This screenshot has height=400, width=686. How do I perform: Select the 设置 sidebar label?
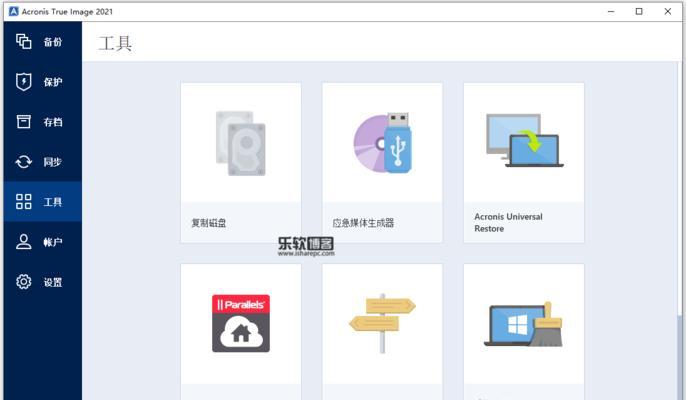click(x=52, y=282)
